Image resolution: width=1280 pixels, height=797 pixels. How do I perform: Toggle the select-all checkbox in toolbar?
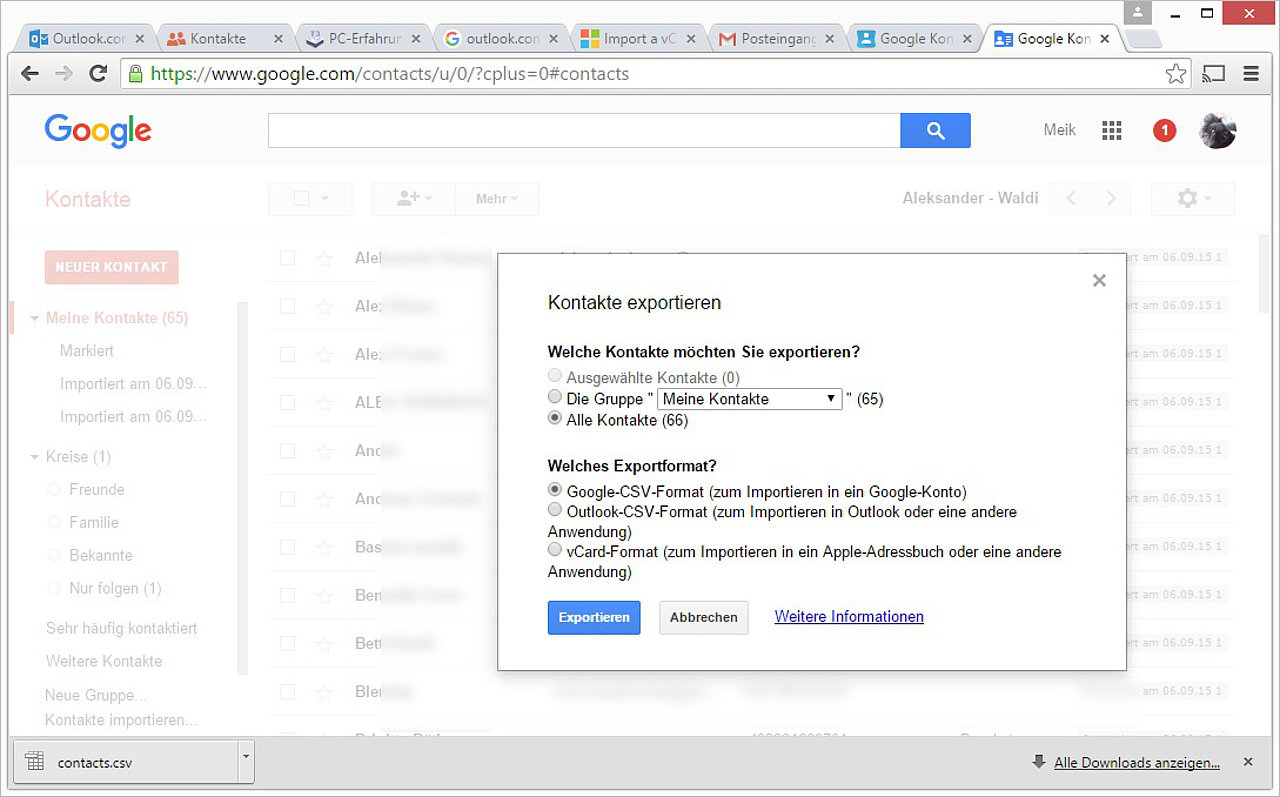[x=301, y=199]
